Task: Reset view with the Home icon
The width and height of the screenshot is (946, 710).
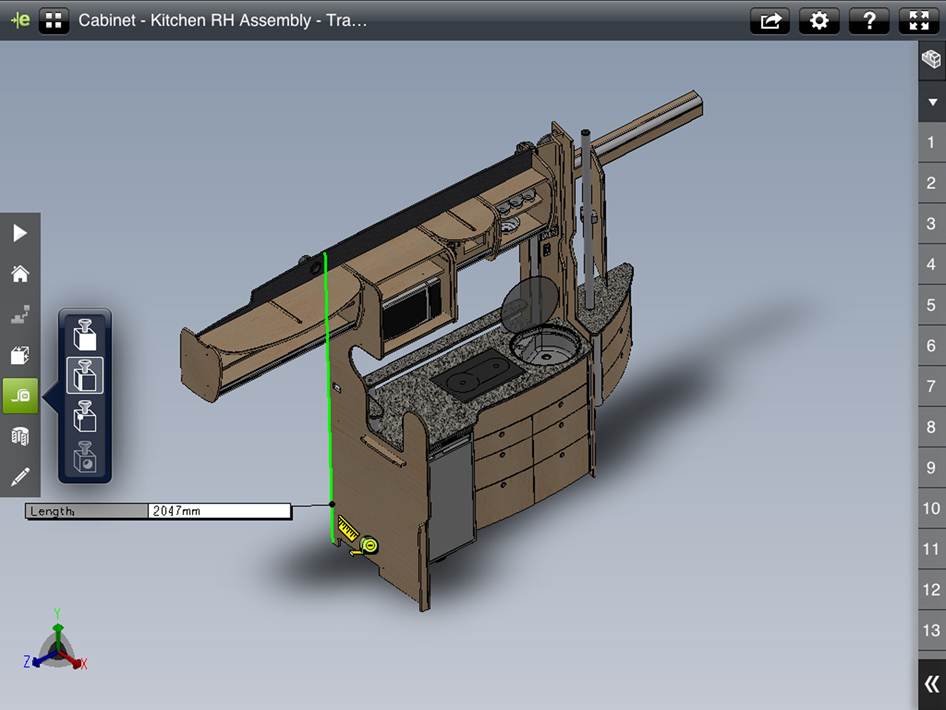Action: point(20,274)
